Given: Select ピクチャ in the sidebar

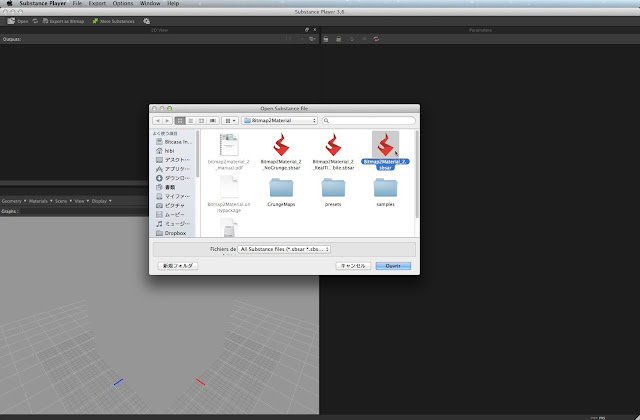Looking at the screenshot, I should point(173,206).
